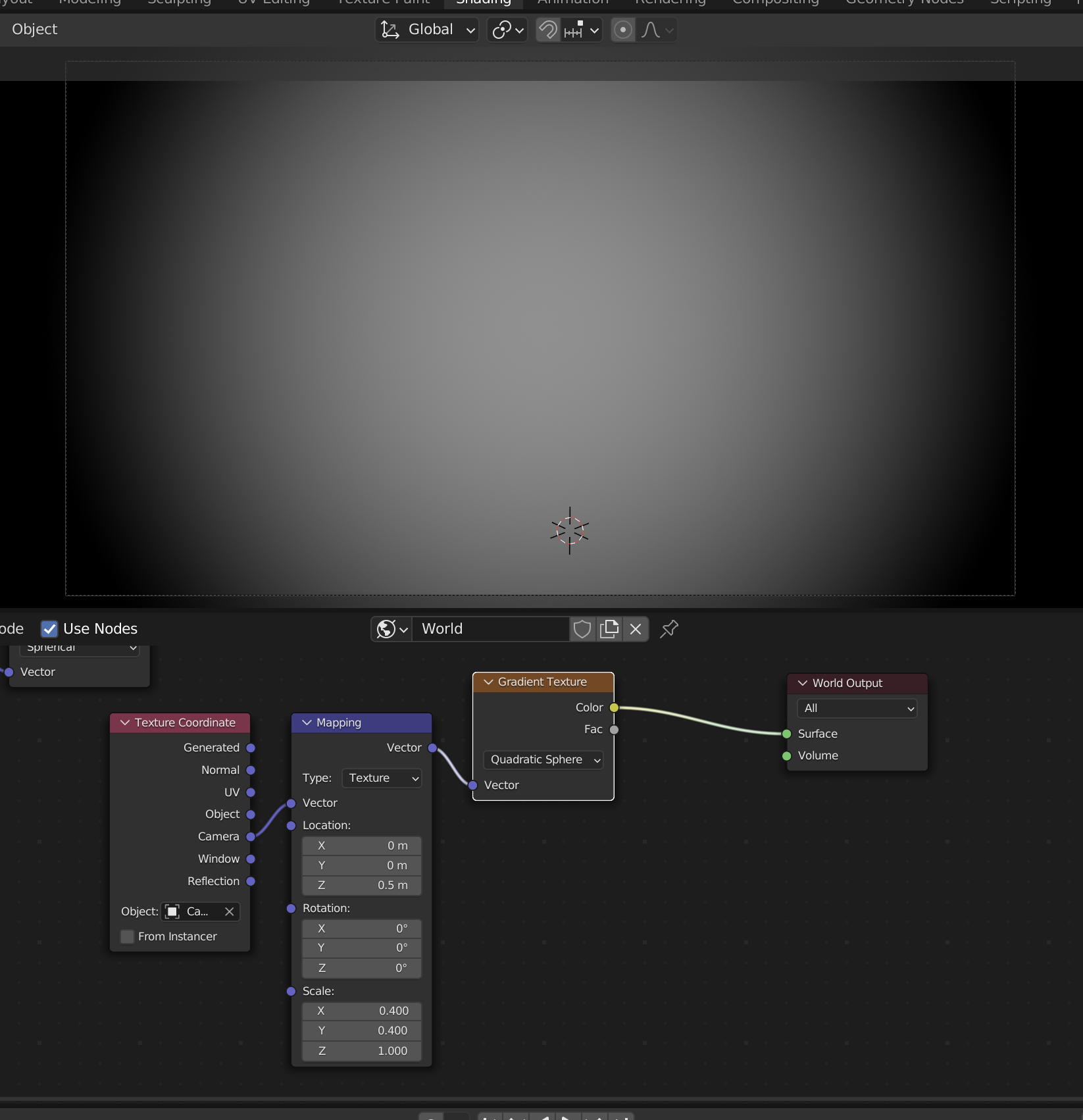
Task: Select the 3D cursor in viewport
Action: 570,530
